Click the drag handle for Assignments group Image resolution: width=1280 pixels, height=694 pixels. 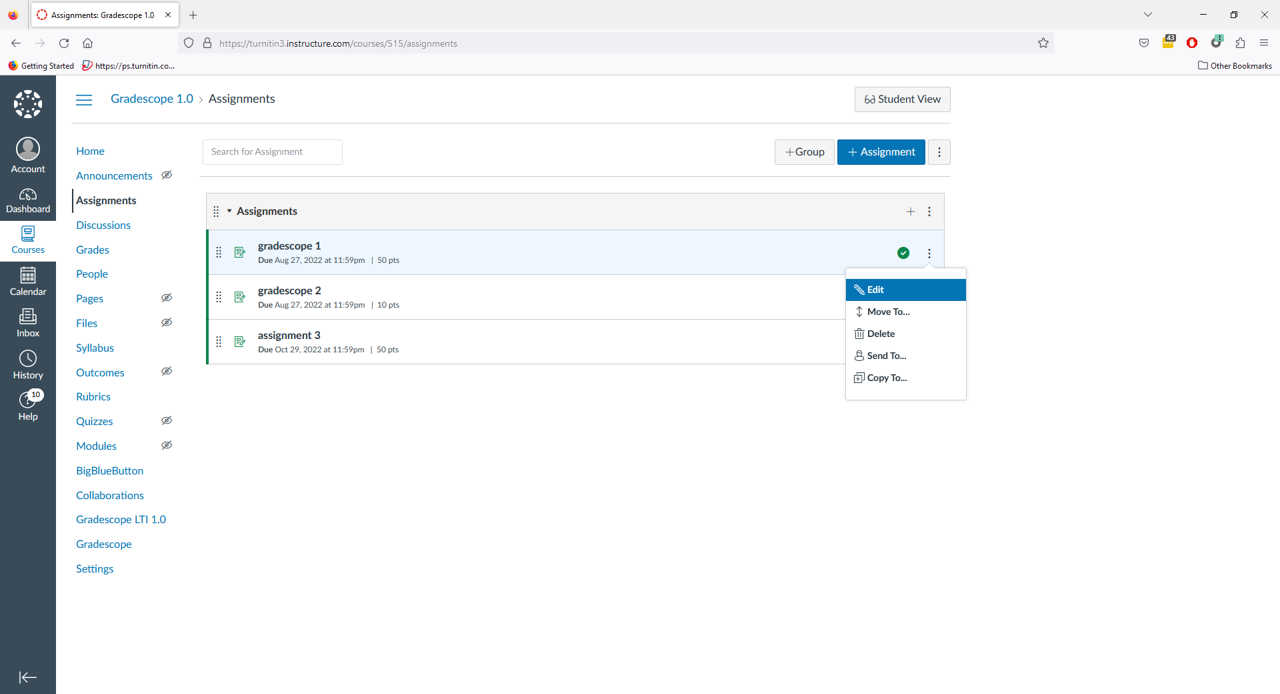tap(216, 211)
